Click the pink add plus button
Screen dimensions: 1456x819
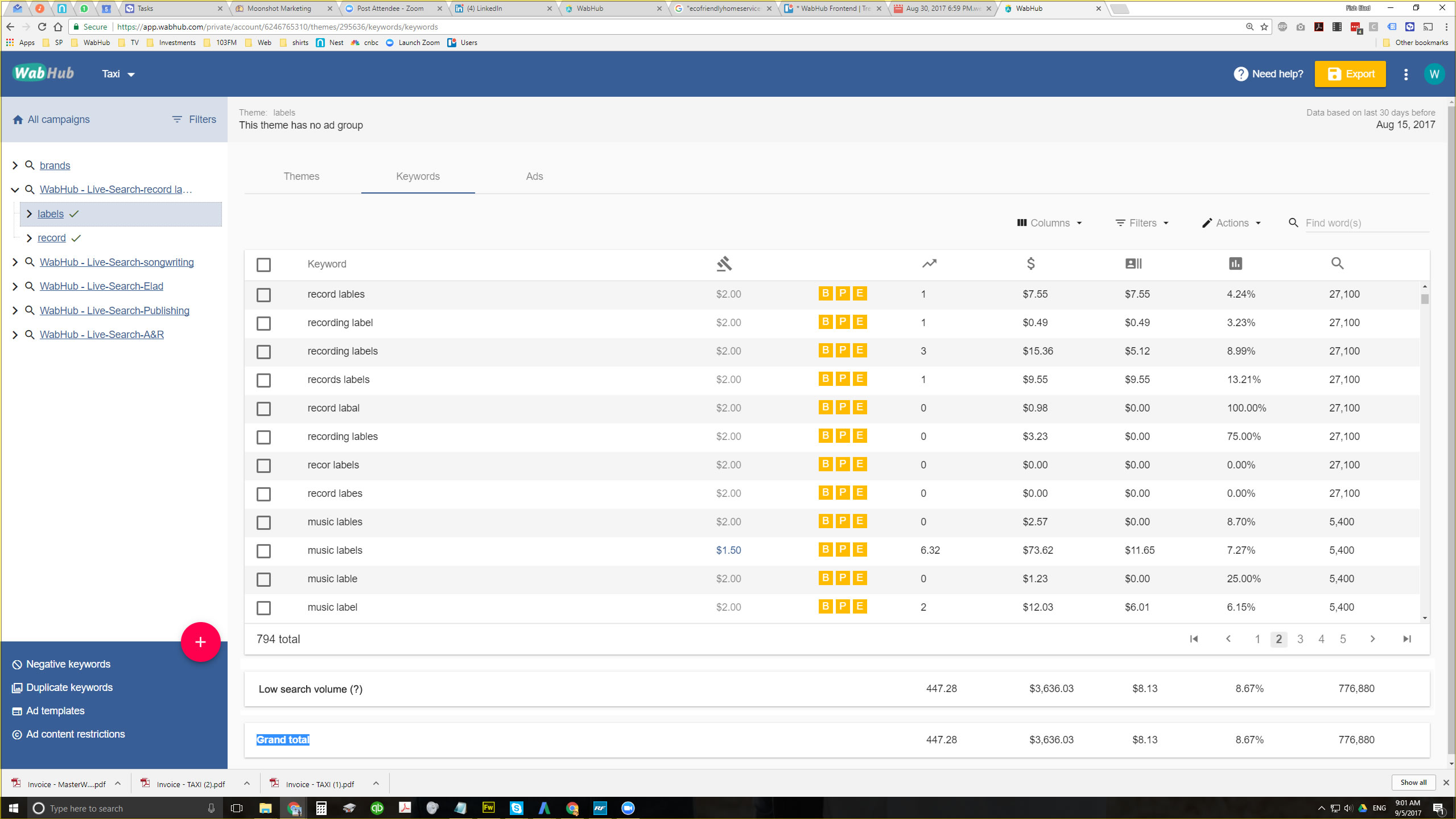[x=200, y=642]
